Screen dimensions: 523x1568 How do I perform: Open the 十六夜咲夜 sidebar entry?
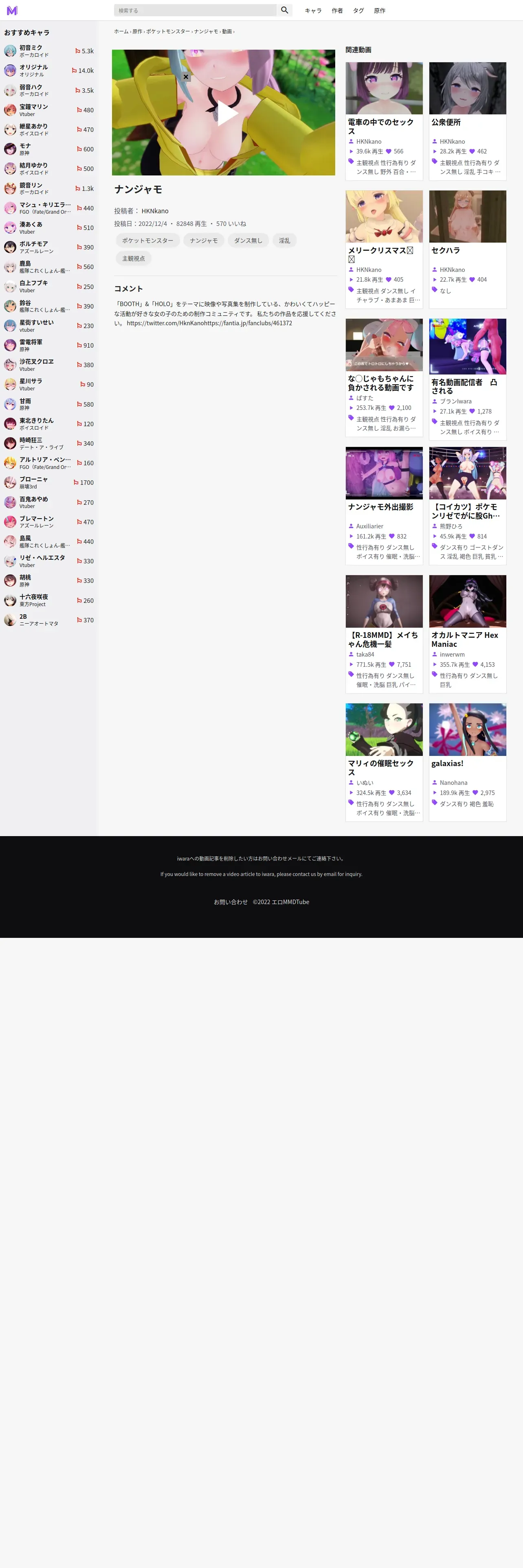click(x=49, y=600)
